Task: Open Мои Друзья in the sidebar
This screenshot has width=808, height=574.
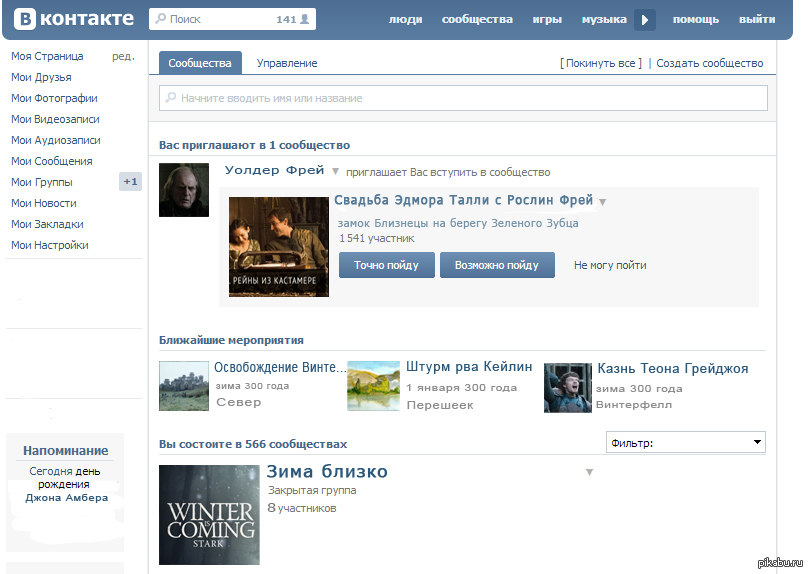Action: [41, 77]
